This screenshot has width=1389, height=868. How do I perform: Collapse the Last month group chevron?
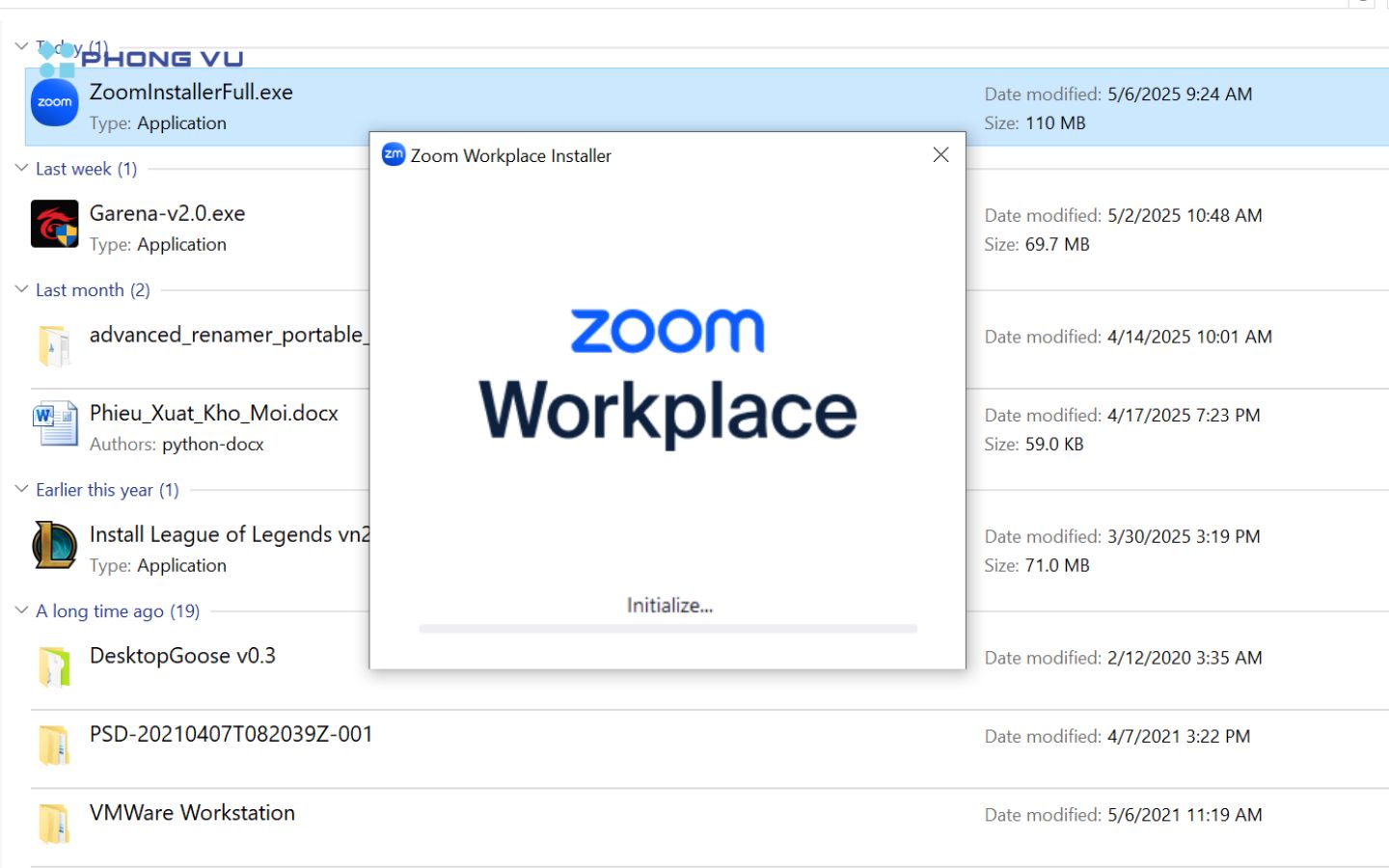coord(21,289)
